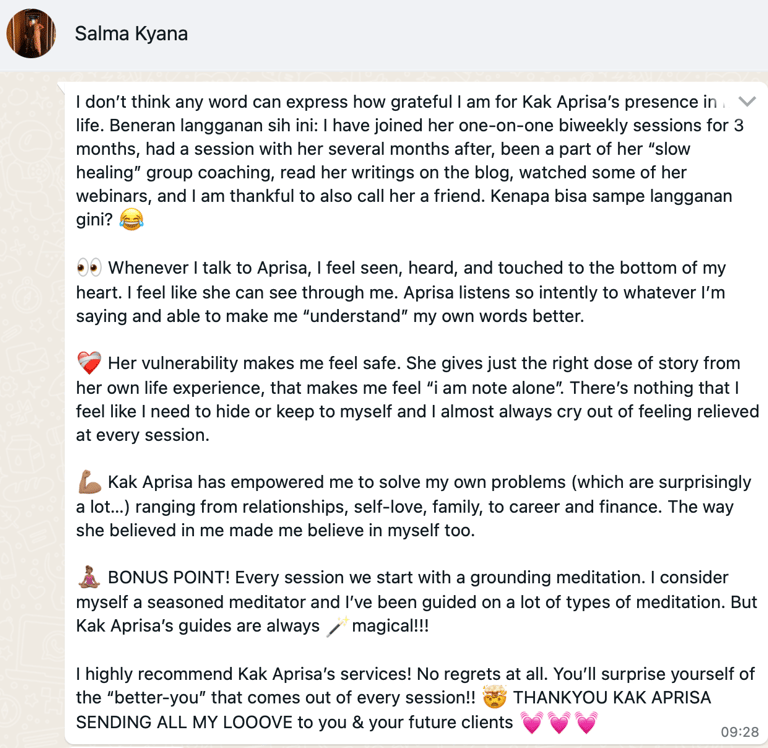This screenshot has height=748, width=768.
Task: Click the flexed bicep emoji
Action: (89, 483)
